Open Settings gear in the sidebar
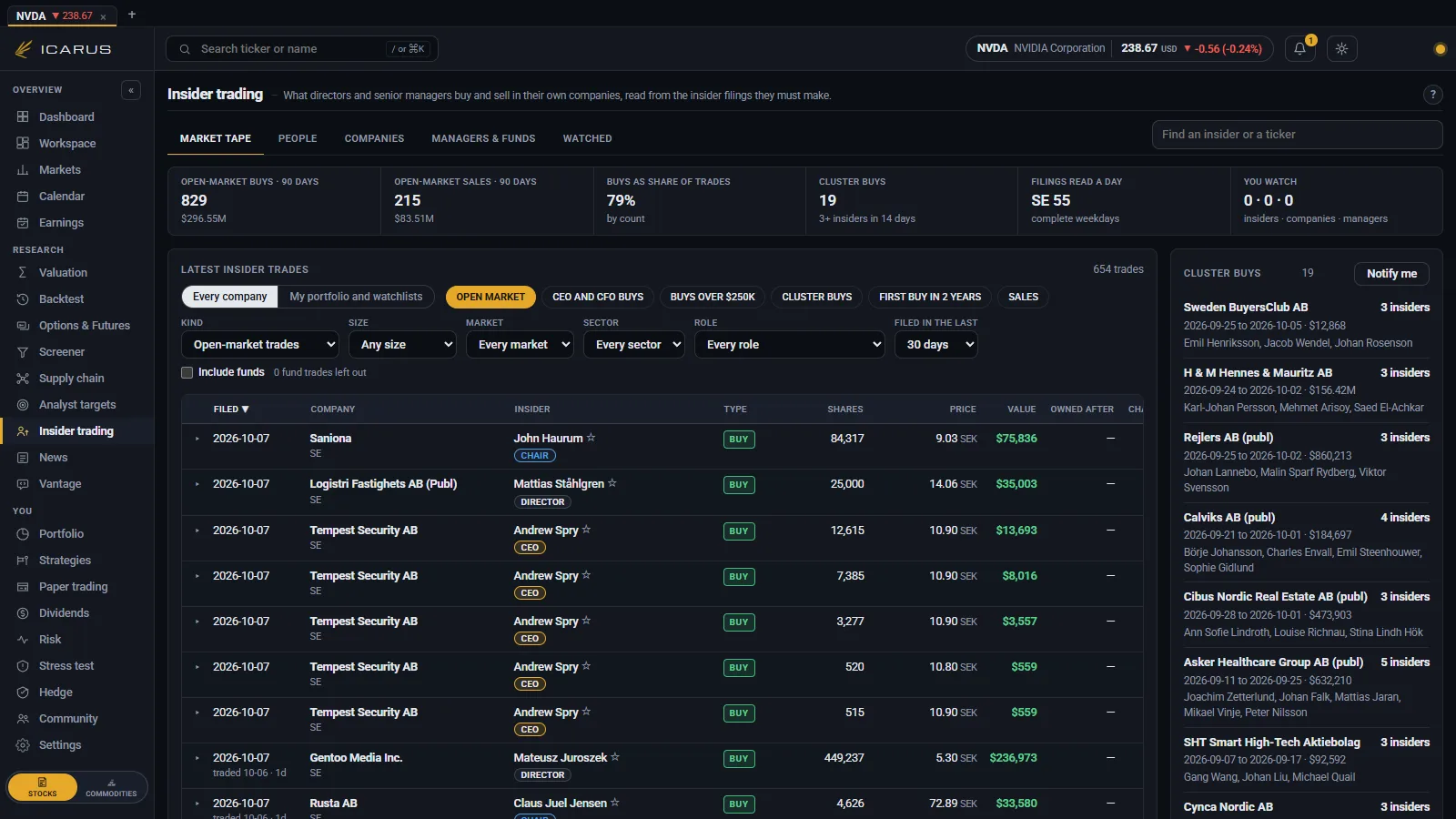 [23, 745]
